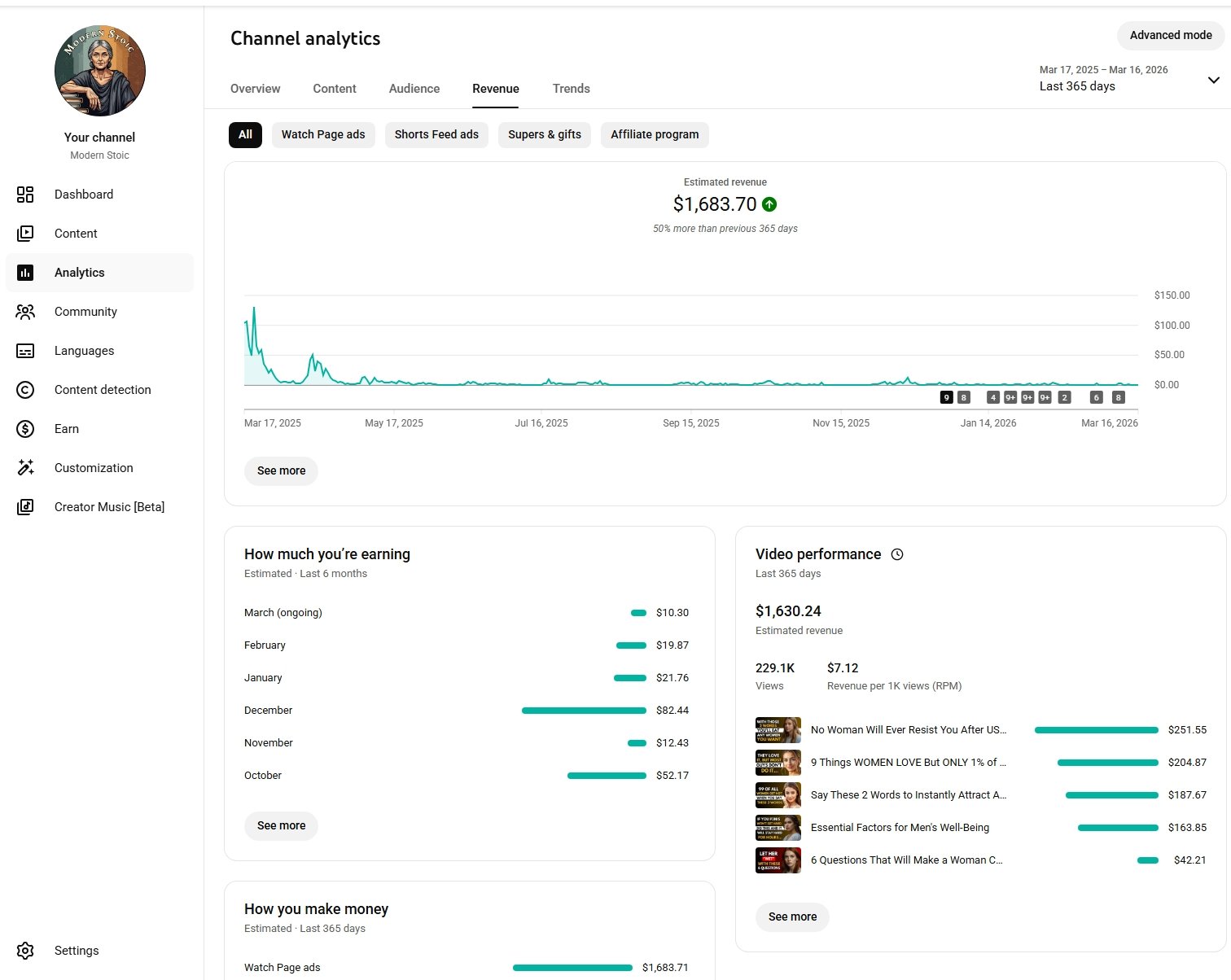Open Creator Music library icon
Screen dimensions: 1231x980
(25, 507)
